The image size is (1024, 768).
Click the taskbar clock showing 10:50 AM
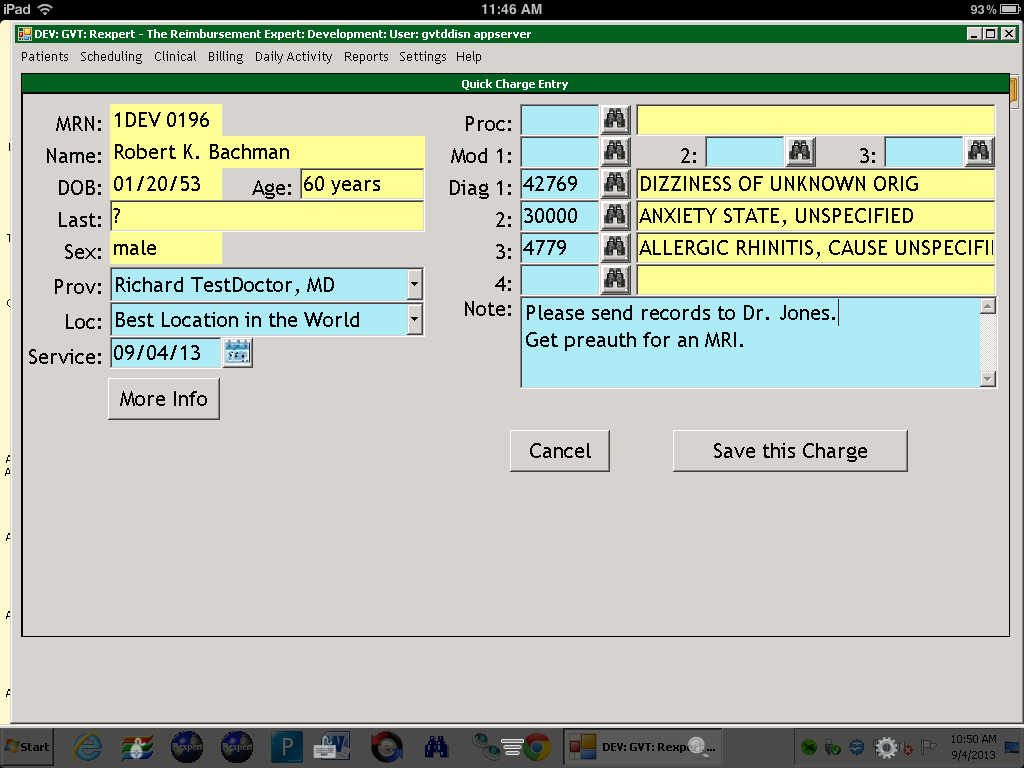[973, 746]
